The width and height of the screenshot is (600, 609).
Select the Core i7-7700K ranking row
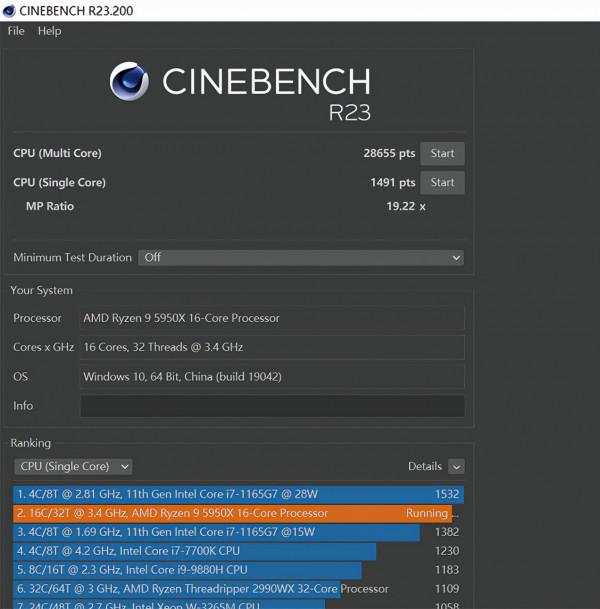tap(238, 551)
